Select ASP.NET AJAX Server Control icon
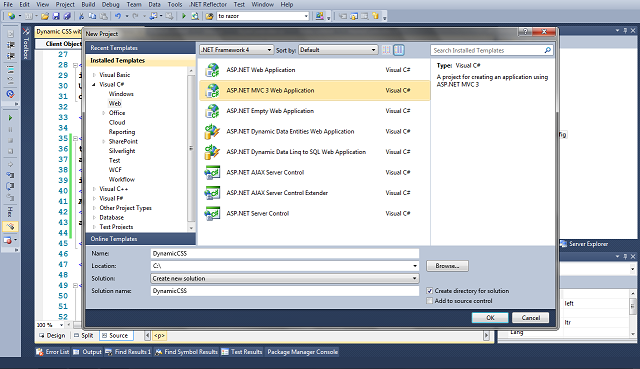 (212, 172)
